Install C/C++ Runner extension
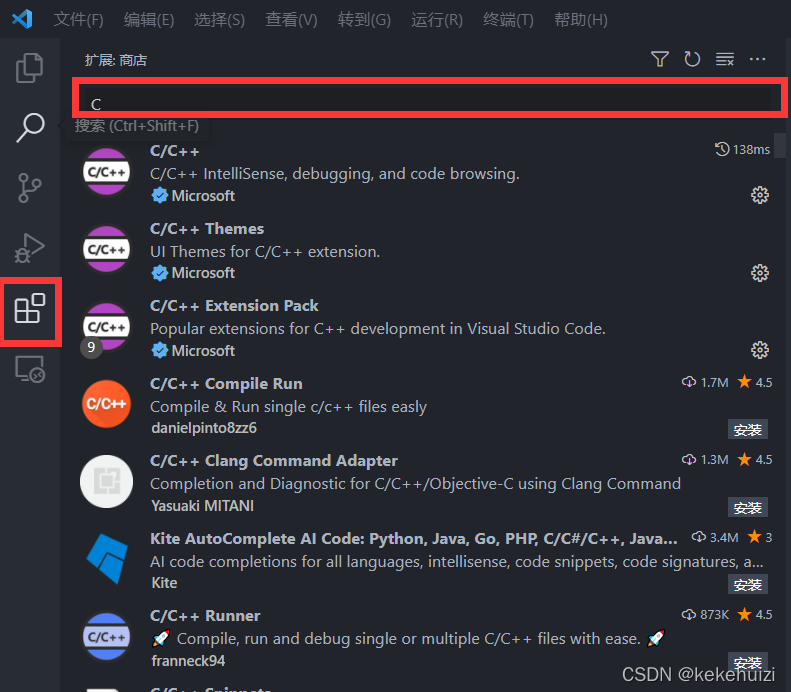The image size is (791, 692). [x=748, y=661]
